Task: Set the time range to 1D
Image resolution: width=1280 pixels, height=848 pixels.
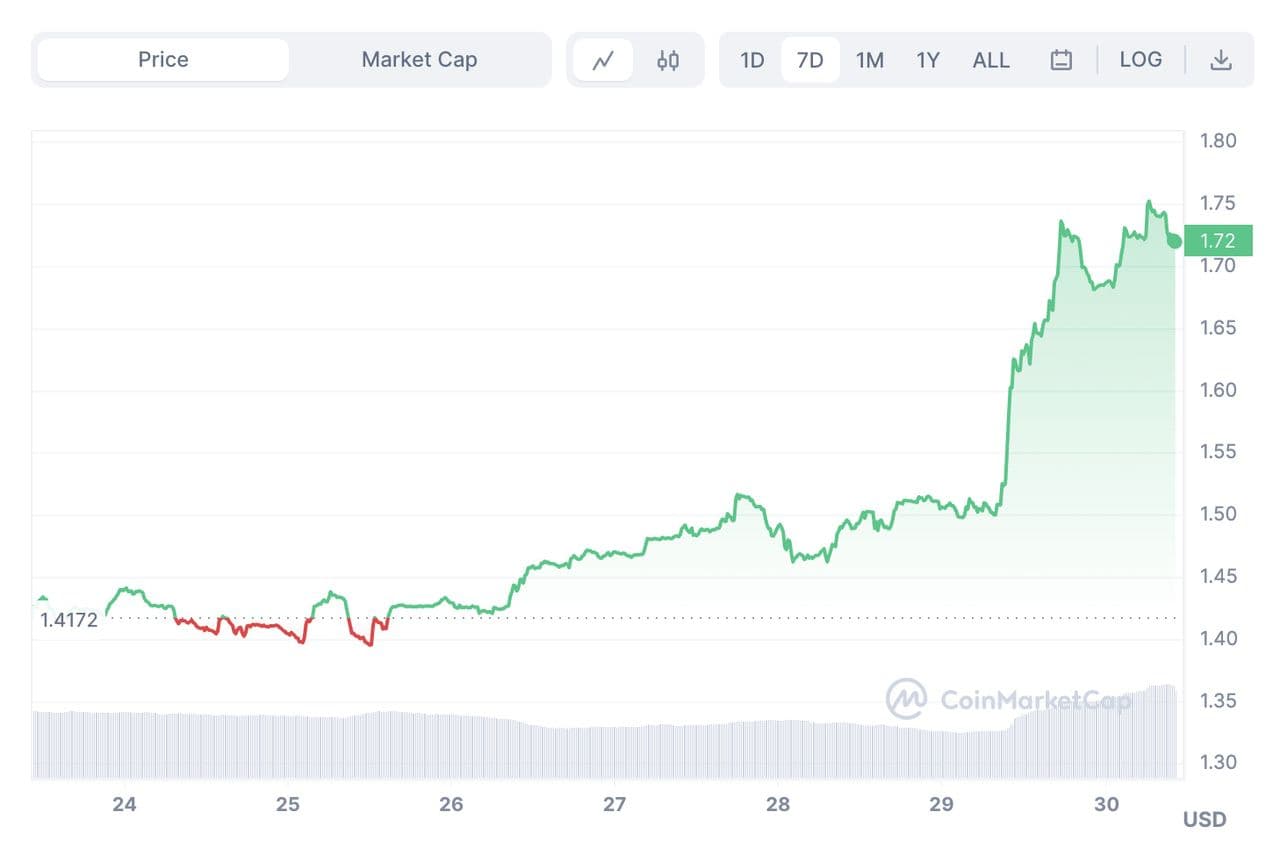Action: pyautogui.click(x=752, y=60)
